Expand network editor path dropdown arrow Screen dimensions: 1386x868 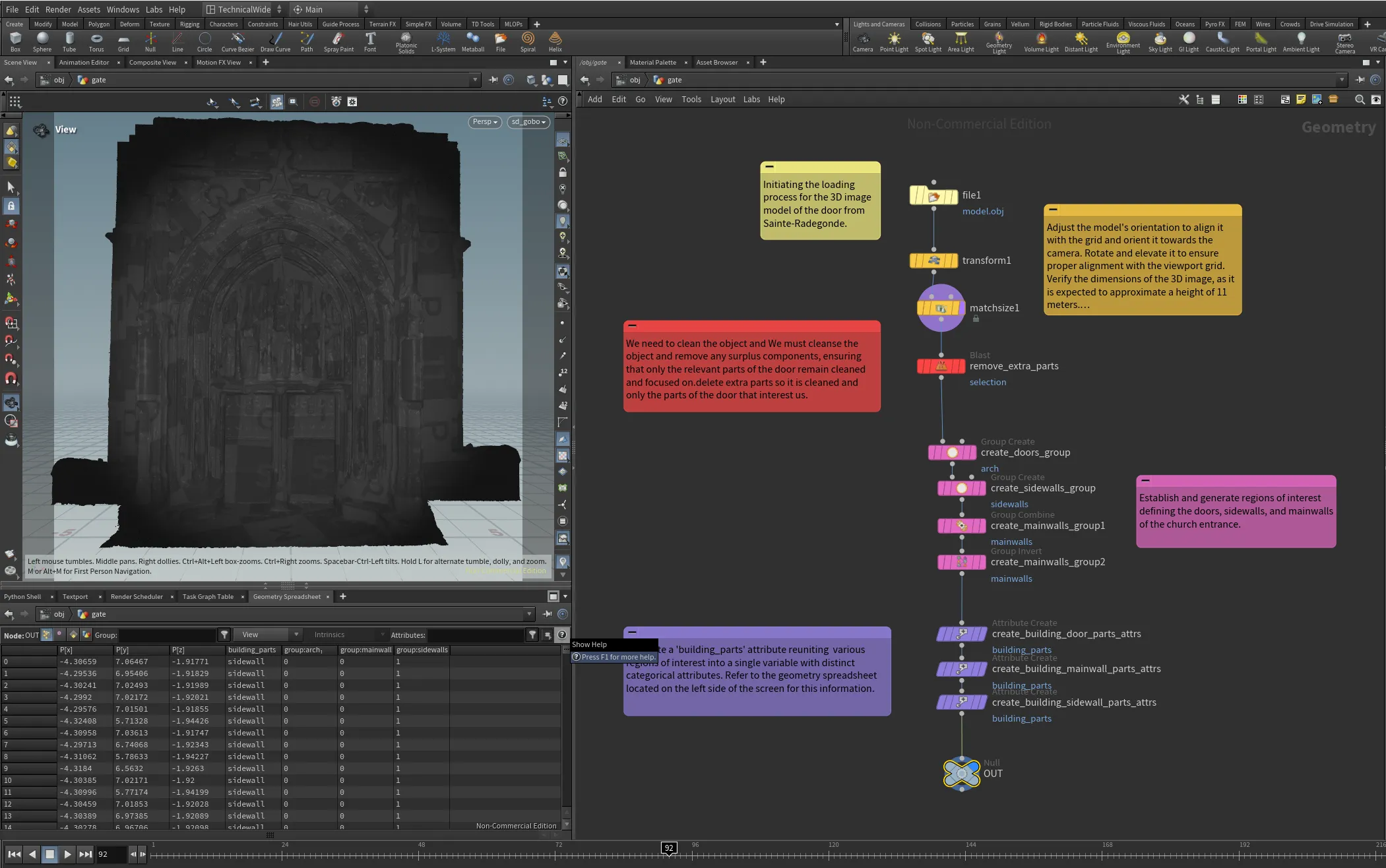pos(1341,80)
